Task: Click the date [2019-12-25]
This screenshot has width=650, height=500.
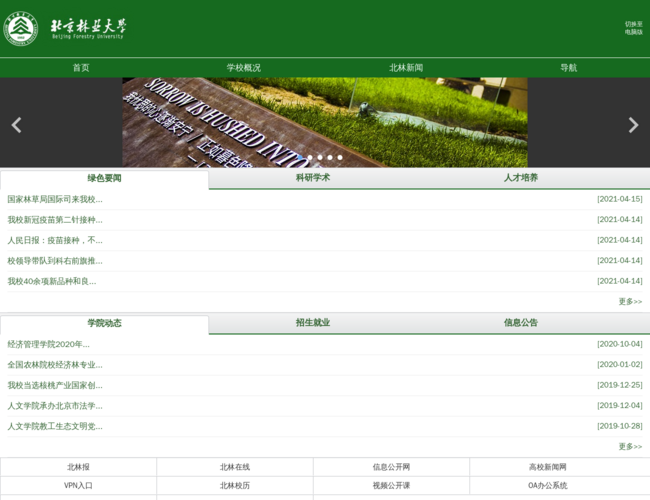Action: (x=620, y=385)
